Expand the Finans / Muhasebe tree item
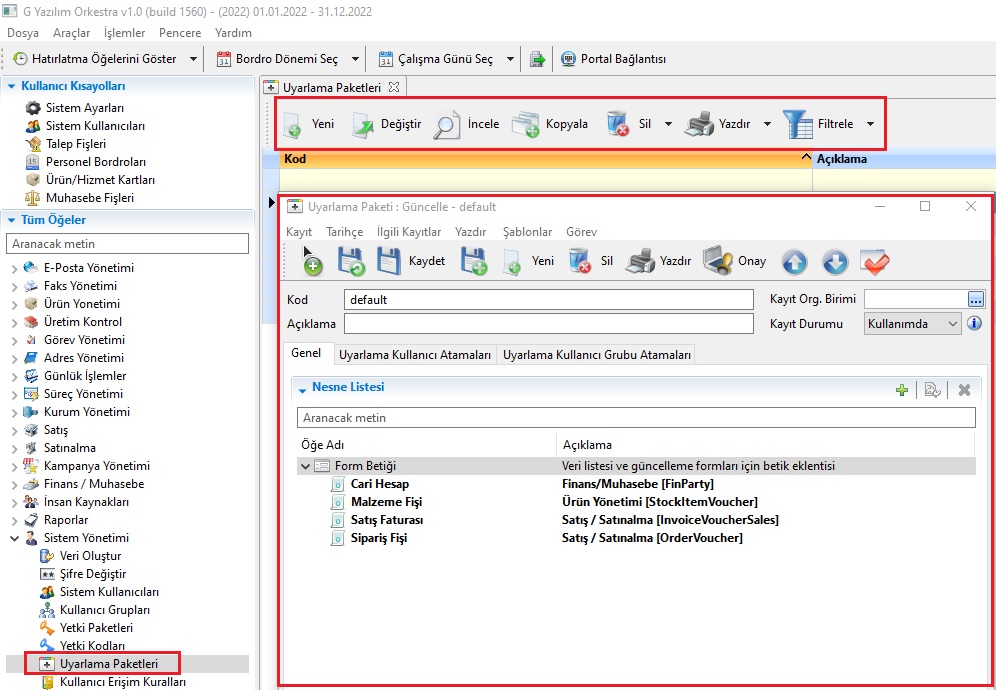This screenshot has height=690, width=996. (x=13, y=484)
